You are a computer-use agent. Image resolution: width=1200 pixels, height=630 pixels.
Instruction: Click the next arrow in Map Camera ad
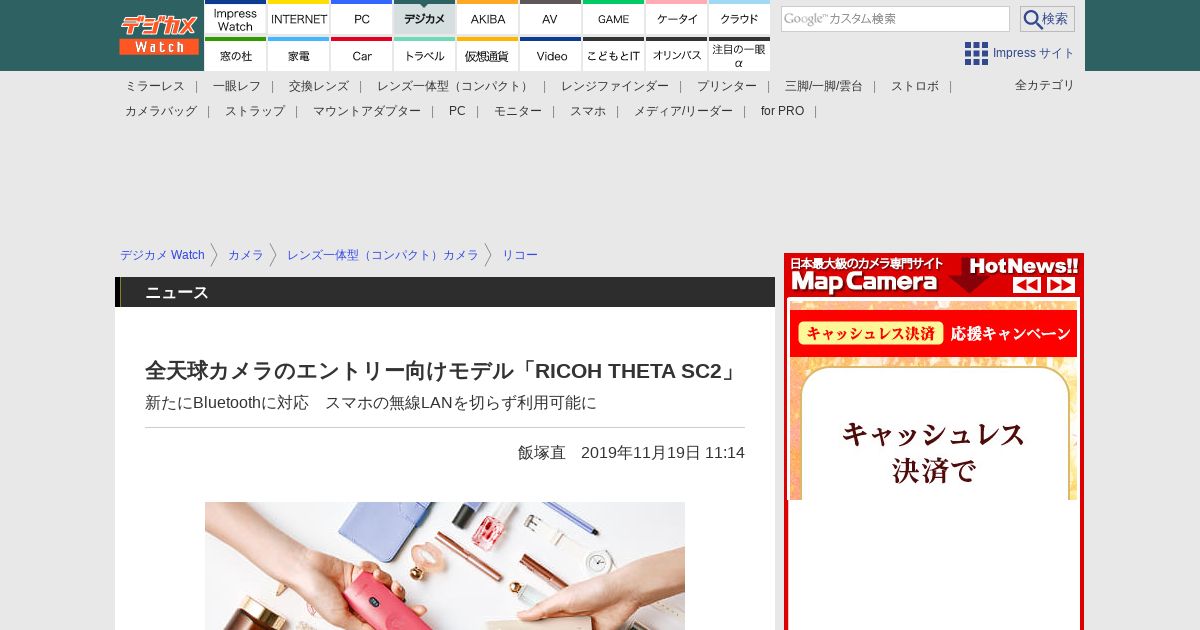coord(1061,285)
